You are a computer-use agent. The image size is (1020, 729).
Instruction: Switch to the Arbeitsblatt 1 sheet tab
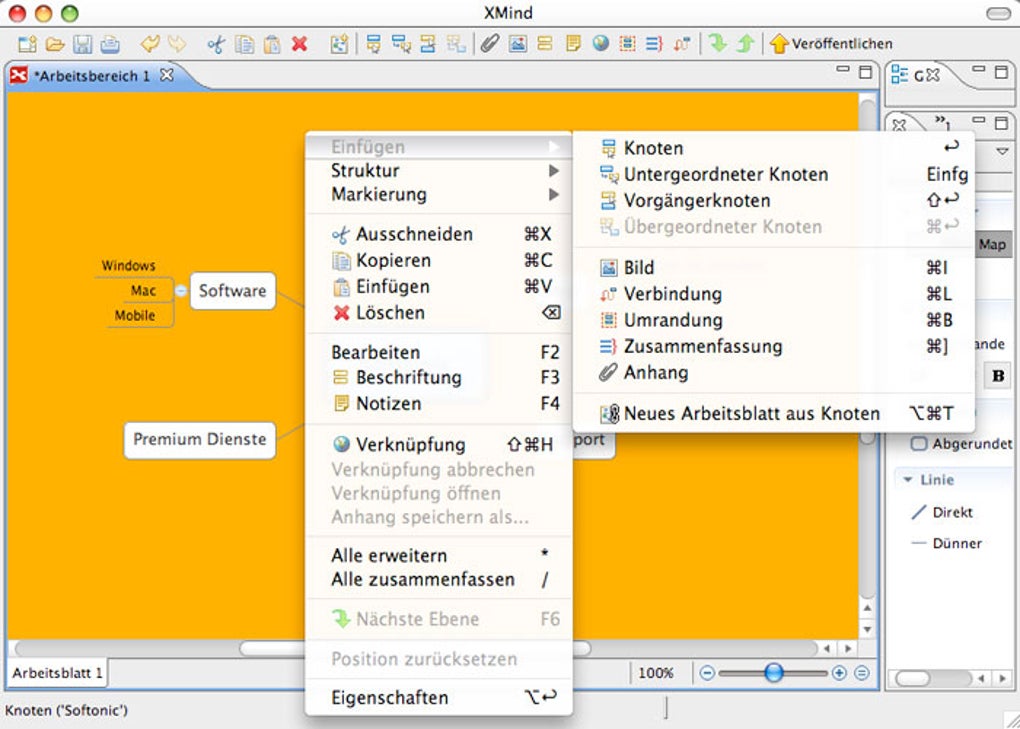click(x=57, y=673)
